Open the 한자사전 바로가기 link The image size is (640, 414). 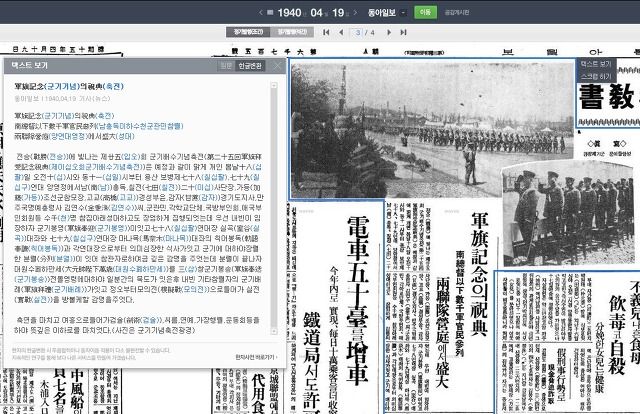tap(256, 357)
